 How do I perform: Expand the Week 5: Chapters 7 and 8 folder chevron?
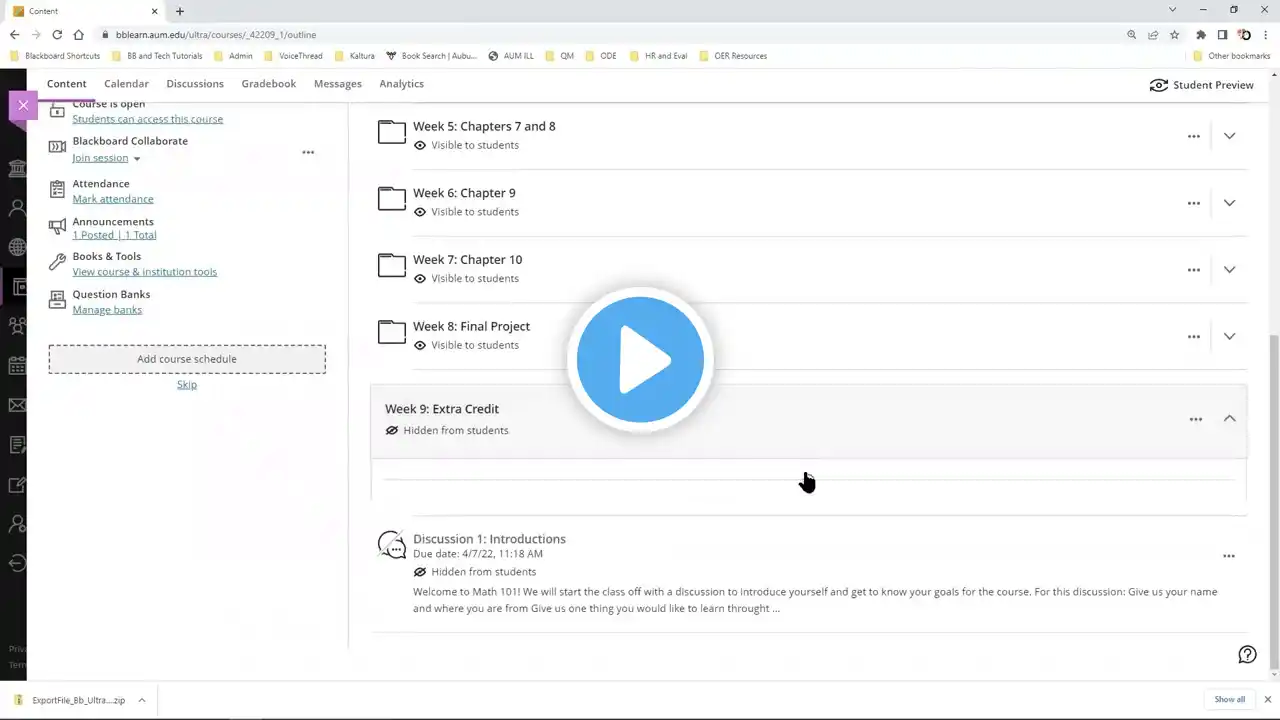[1229, 136]
